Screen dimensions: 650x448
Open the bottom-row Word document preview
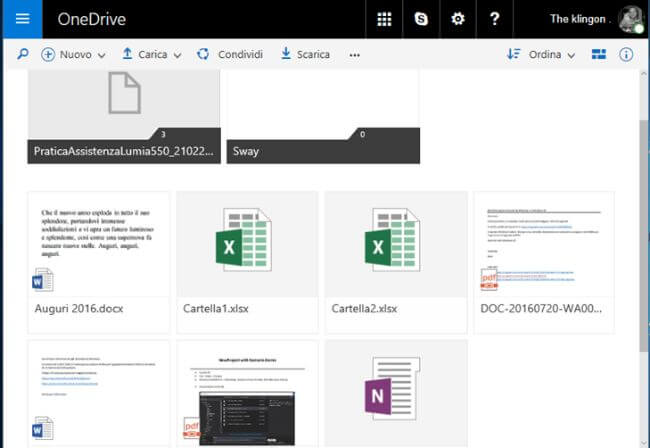click(x=99, y=394)
